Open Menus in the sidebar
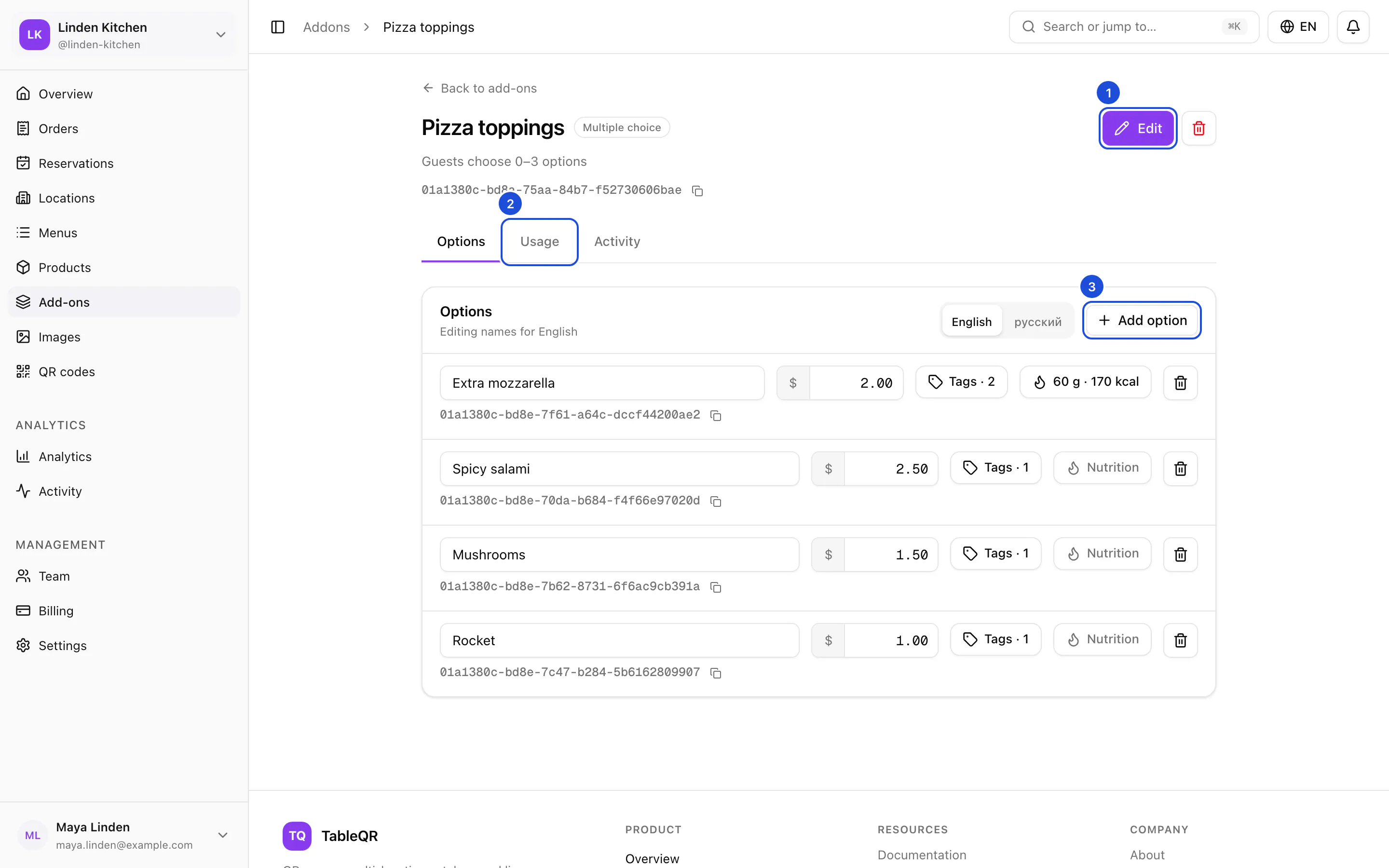The image size is (1389, 868). [x=124, y=232]
